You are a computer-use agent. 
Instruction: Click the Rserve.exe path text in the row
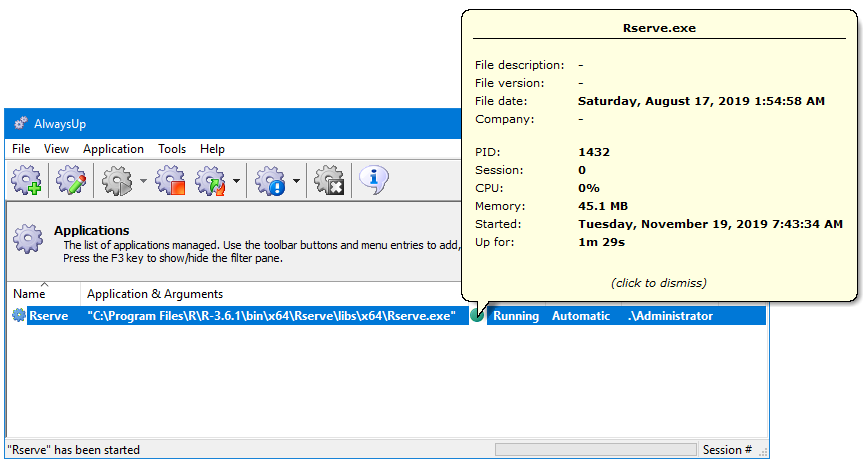point(271,316)
